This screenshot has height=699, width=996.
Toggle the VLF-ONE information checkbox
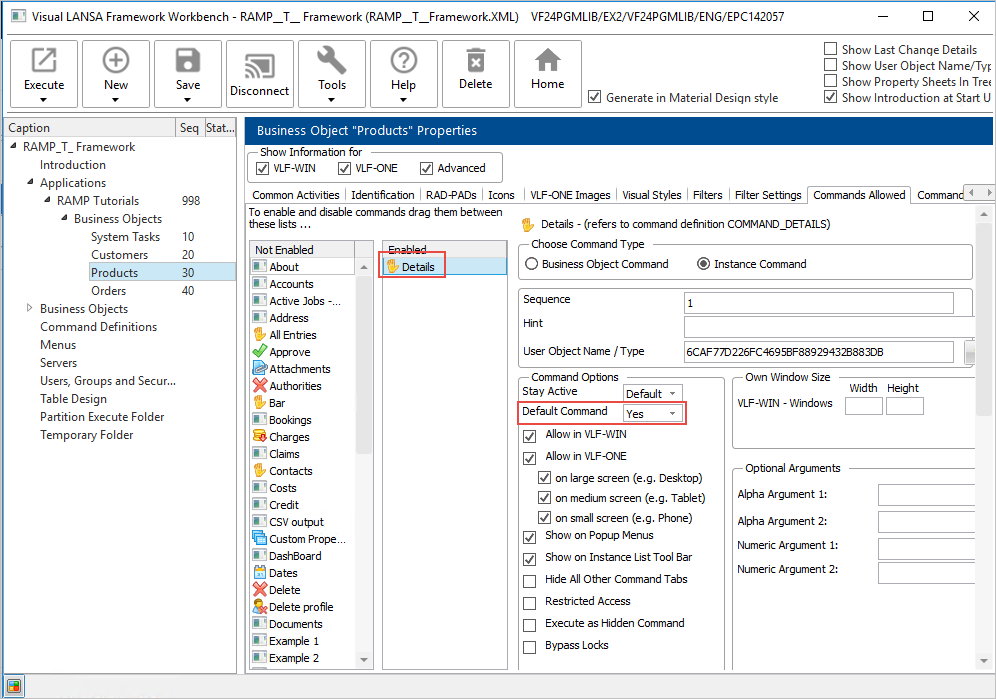click(344, 168)
